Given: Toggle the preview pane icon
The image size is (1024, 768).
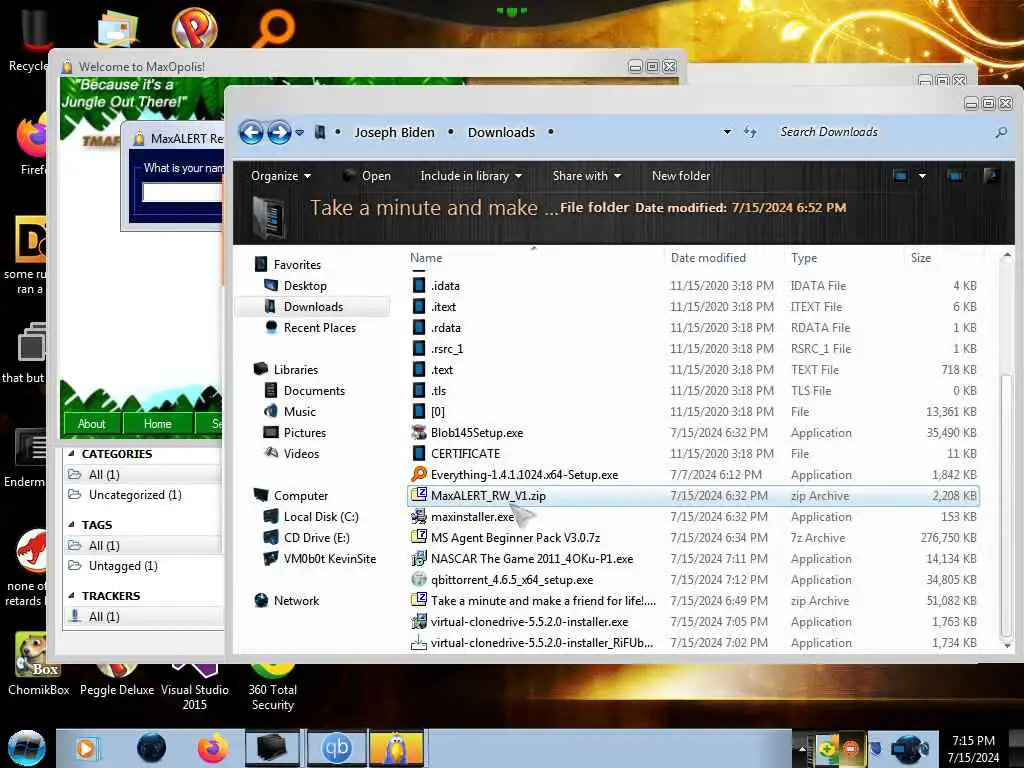Looking at the screenshot, I should click(954, 176).
